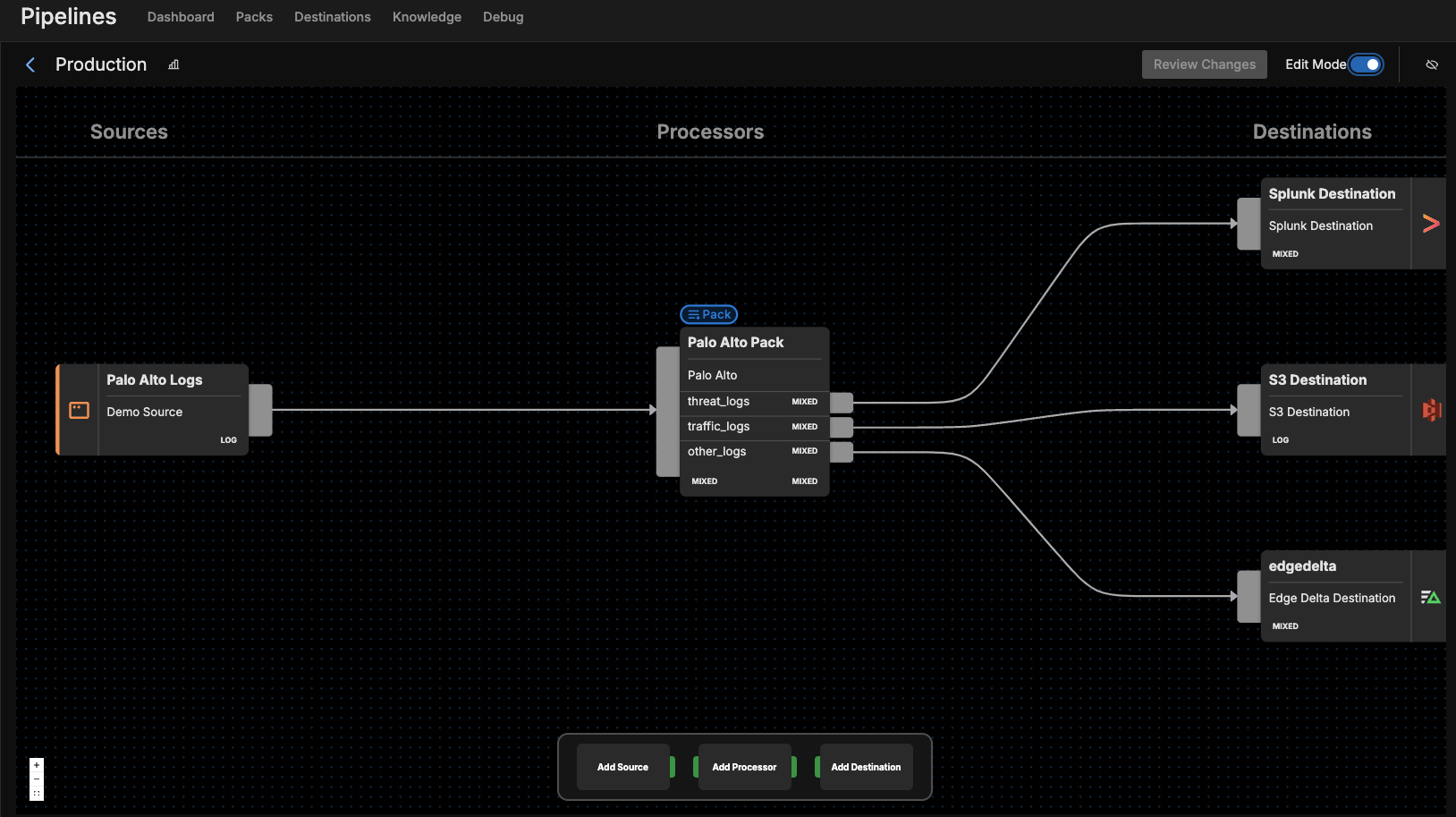The width and height of the screenshot is (1456, 817).
Task: Expand the Palo Alto Pack badge
Action: (x=708, y=314)
